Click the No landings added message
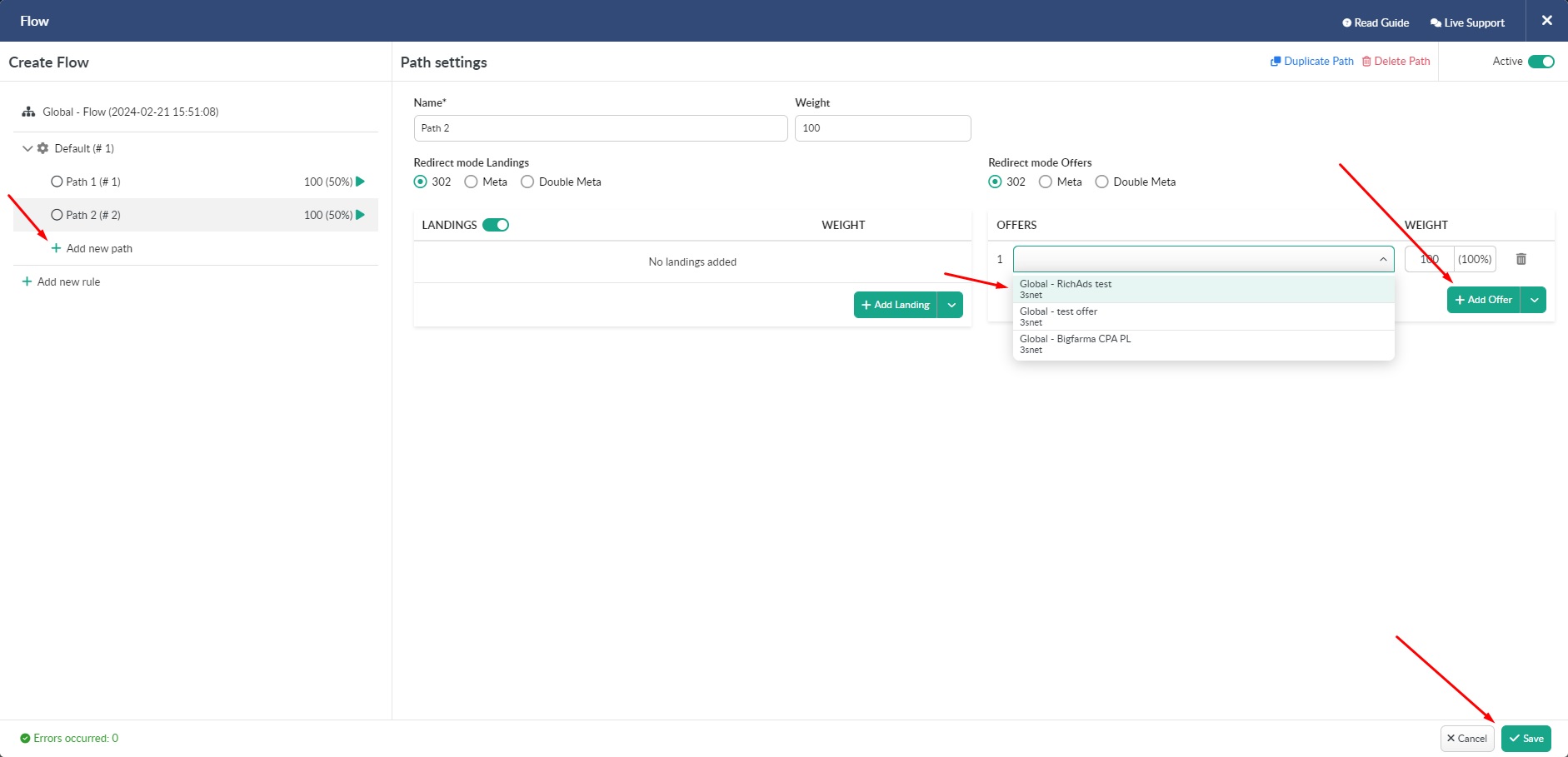The height and width of the screenshot is (757, 1568). tap(692, 261)
